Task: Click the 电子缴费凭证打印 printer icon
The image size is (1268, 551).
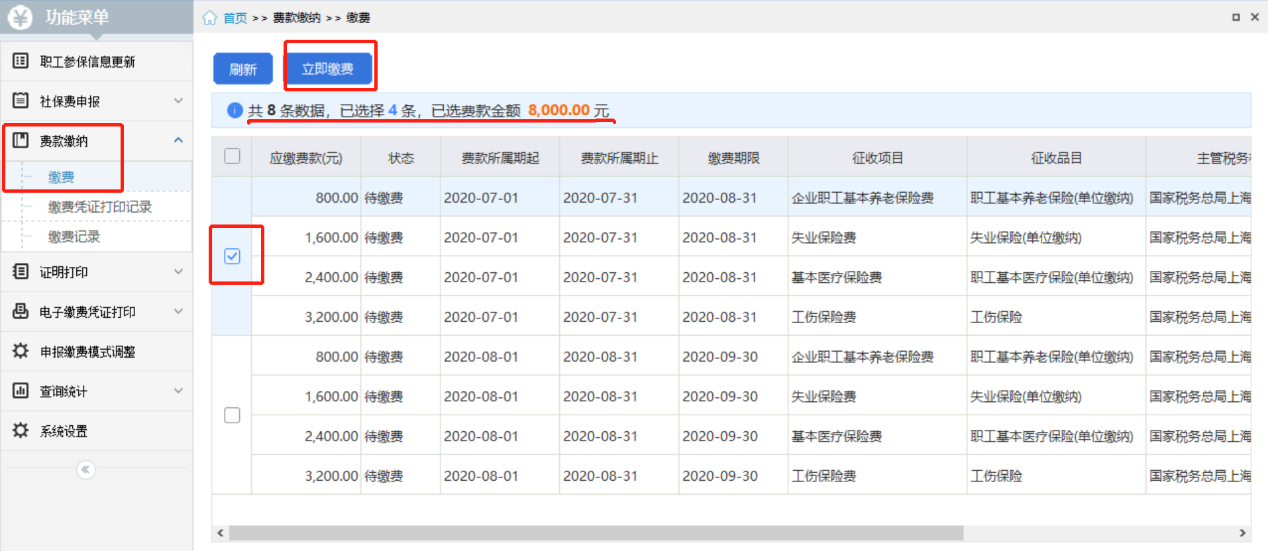Action: pyautogui.click(x=20, y=311)
